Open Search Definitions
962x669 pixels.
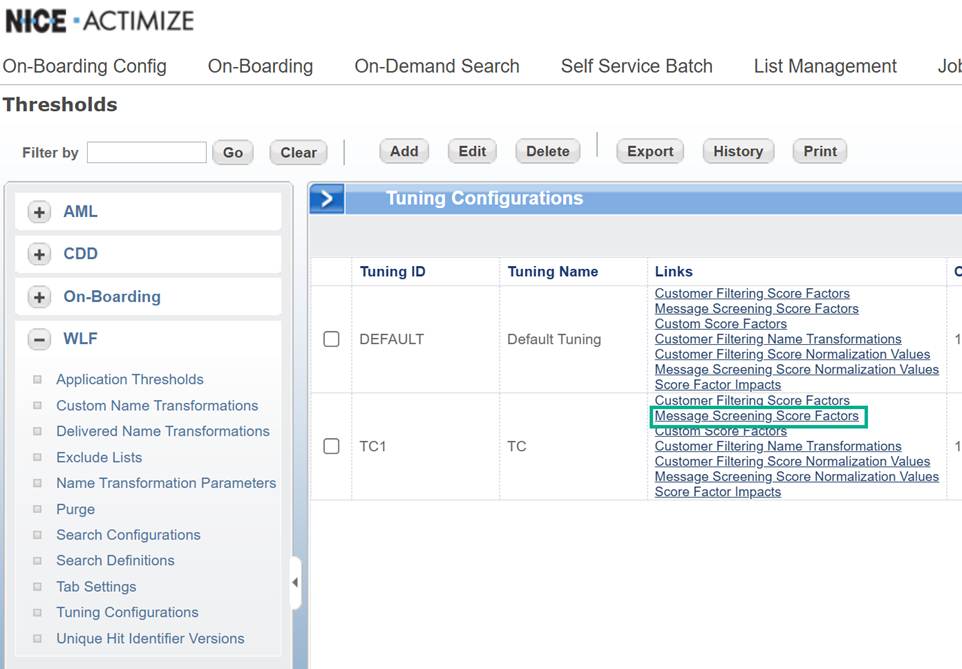point(115,560)
